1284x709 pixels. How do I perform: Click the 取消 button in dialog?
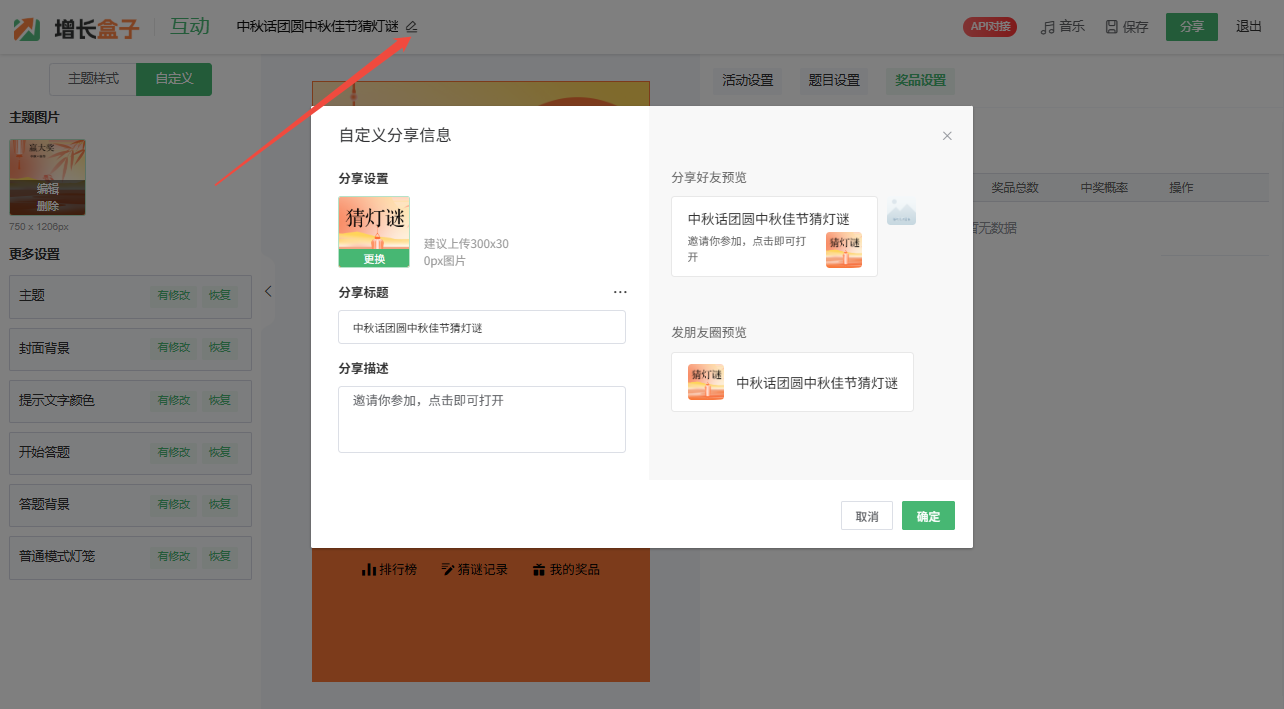[866, 516]
